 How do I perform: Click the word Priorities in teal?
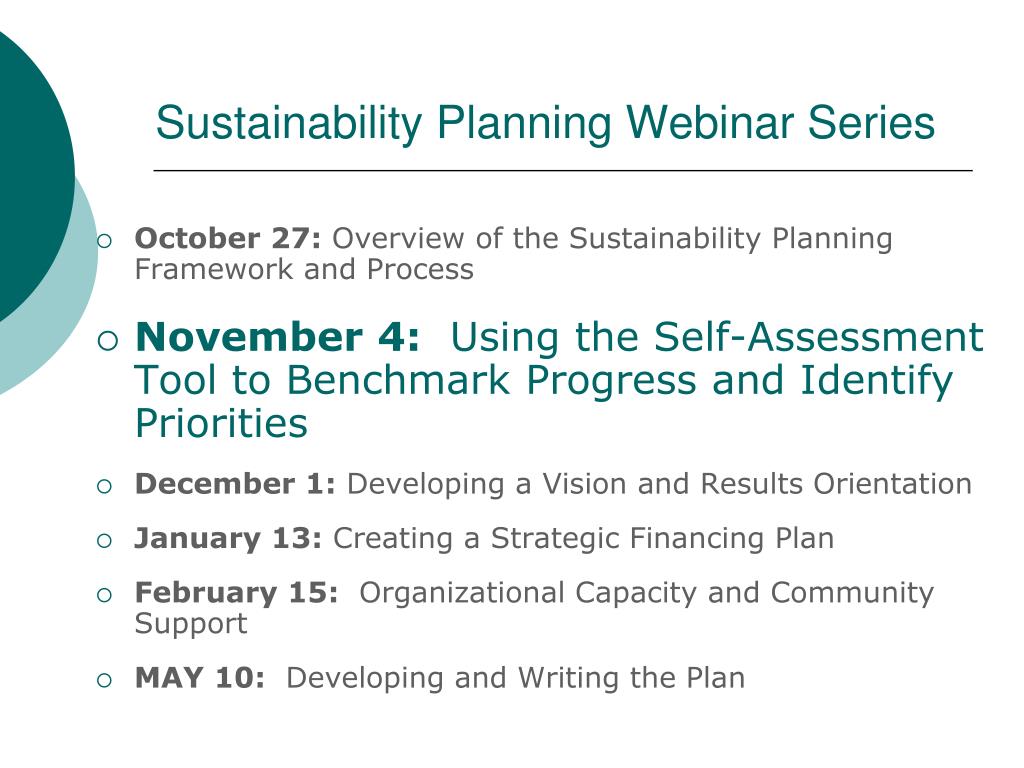click(x=221, y=424)
